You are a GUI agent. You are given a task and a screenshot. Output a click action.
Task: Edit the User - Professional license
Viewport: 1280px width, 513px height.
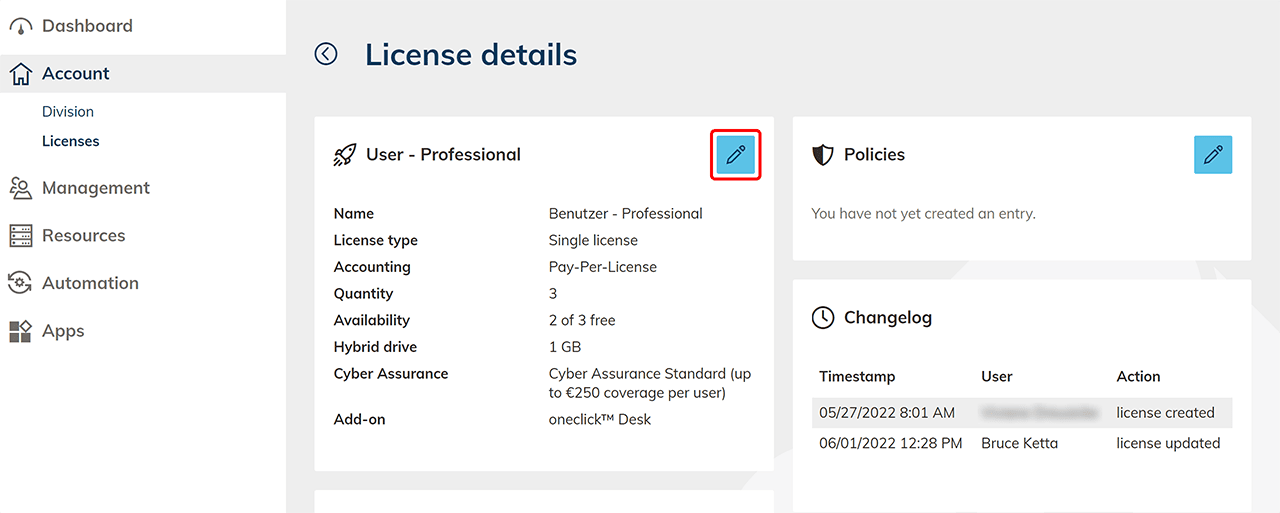click(736, 155)
